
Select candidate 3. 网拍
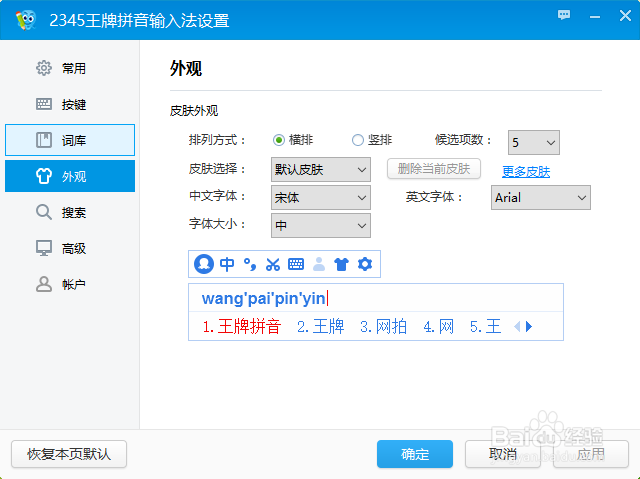[x=383, y=326]
